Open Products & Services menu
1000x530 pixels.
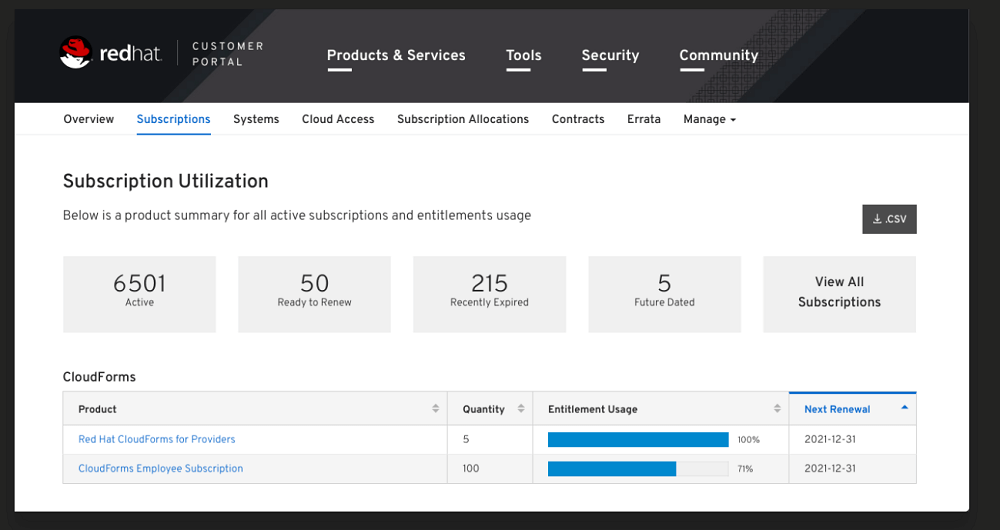(x=396, y=56)
